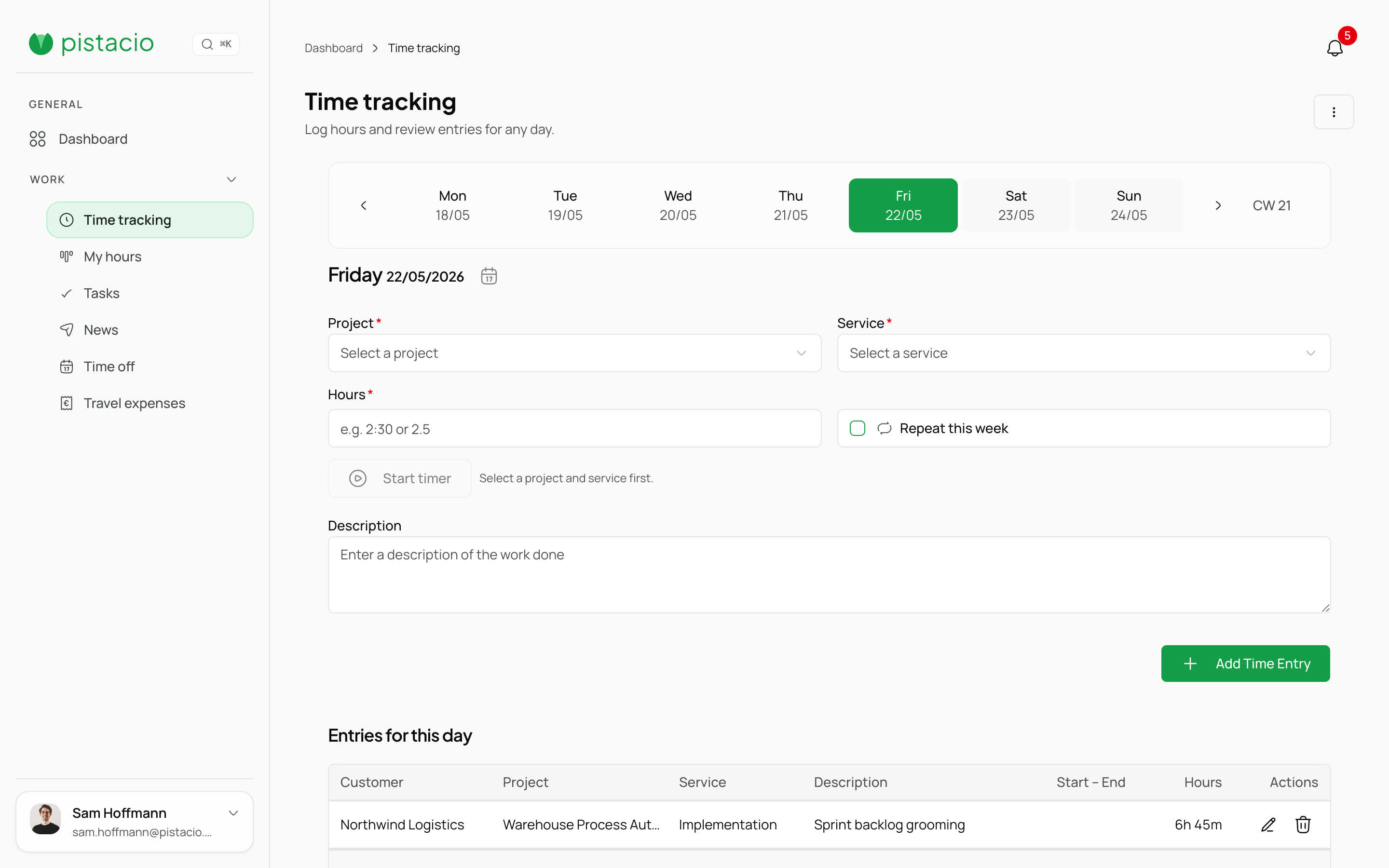Click the My hours chart icon
The width and height of the screenshot is (1389, 868).
tap(67, 257)
